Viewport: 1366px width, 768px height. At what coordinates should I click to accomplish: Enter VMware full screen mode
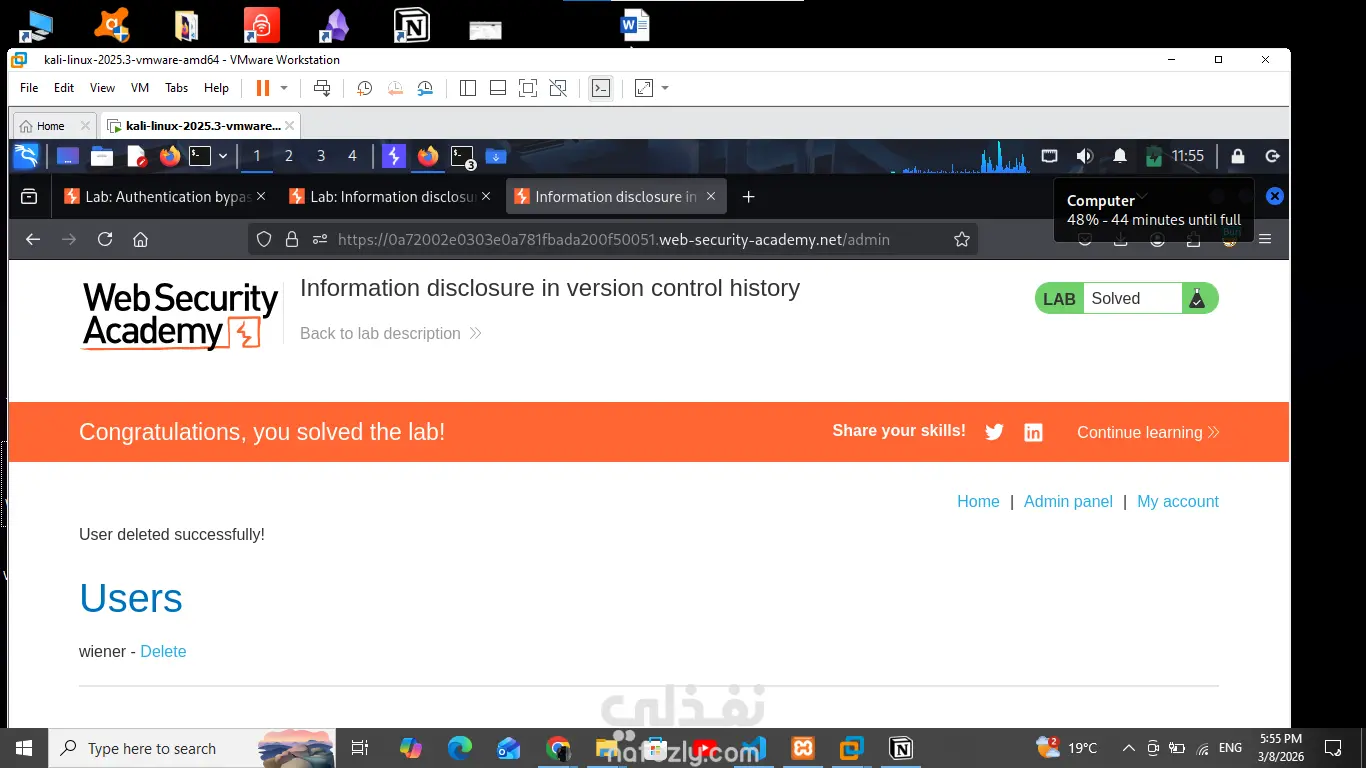tap(528, 88)
